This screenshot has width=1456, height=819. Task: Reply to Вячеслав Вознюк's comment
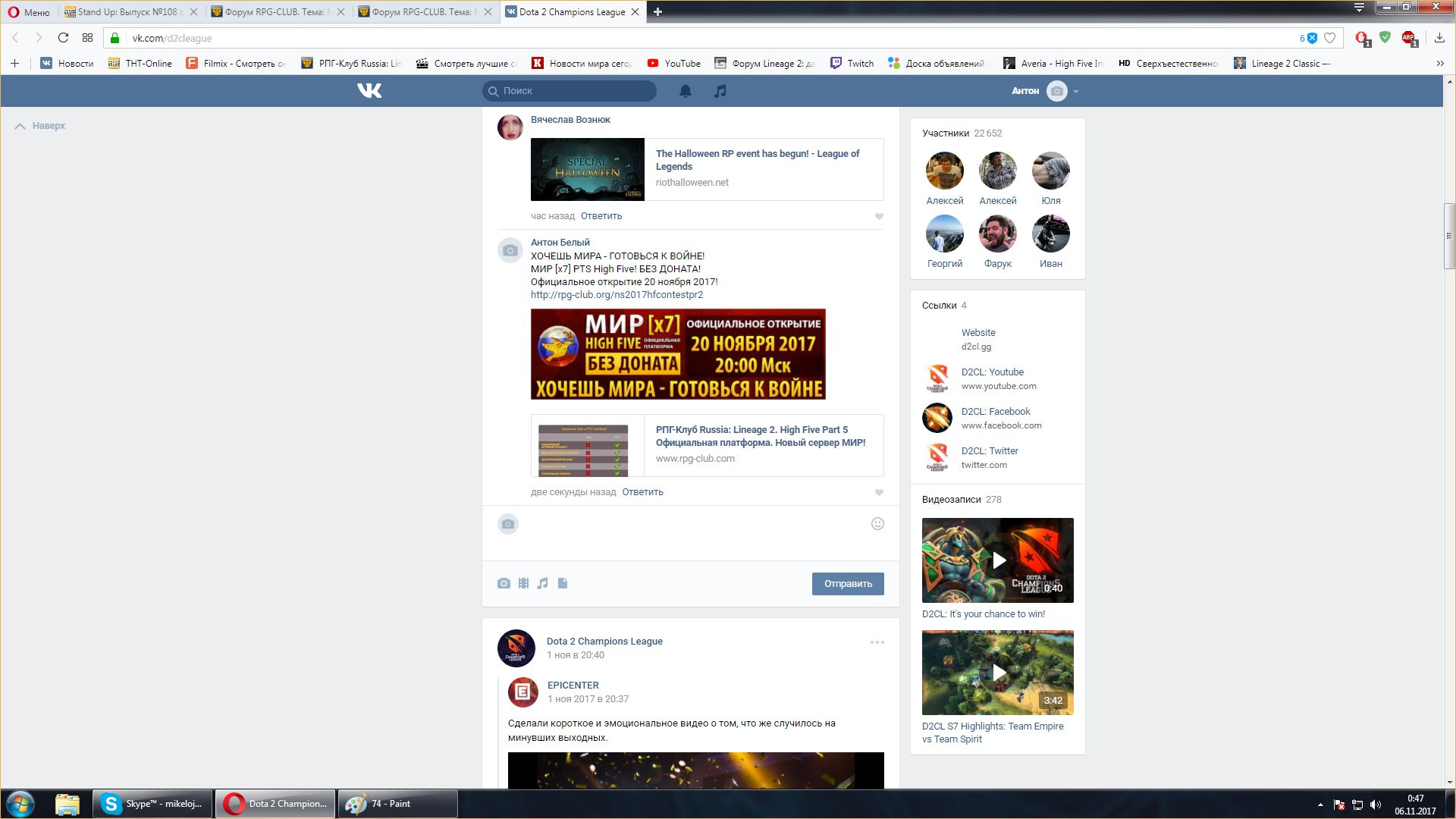601,216
